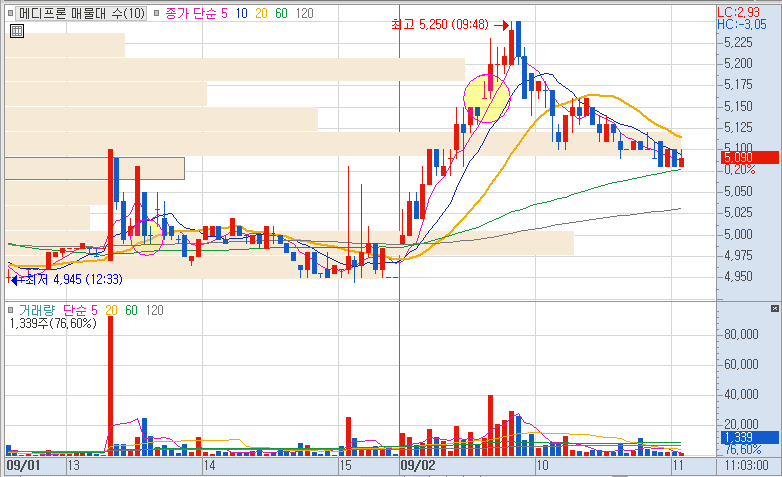Viewport: 782px width, 477px height.
Task: Click the 5,175 price axis label
Action: tap(738, 84)
